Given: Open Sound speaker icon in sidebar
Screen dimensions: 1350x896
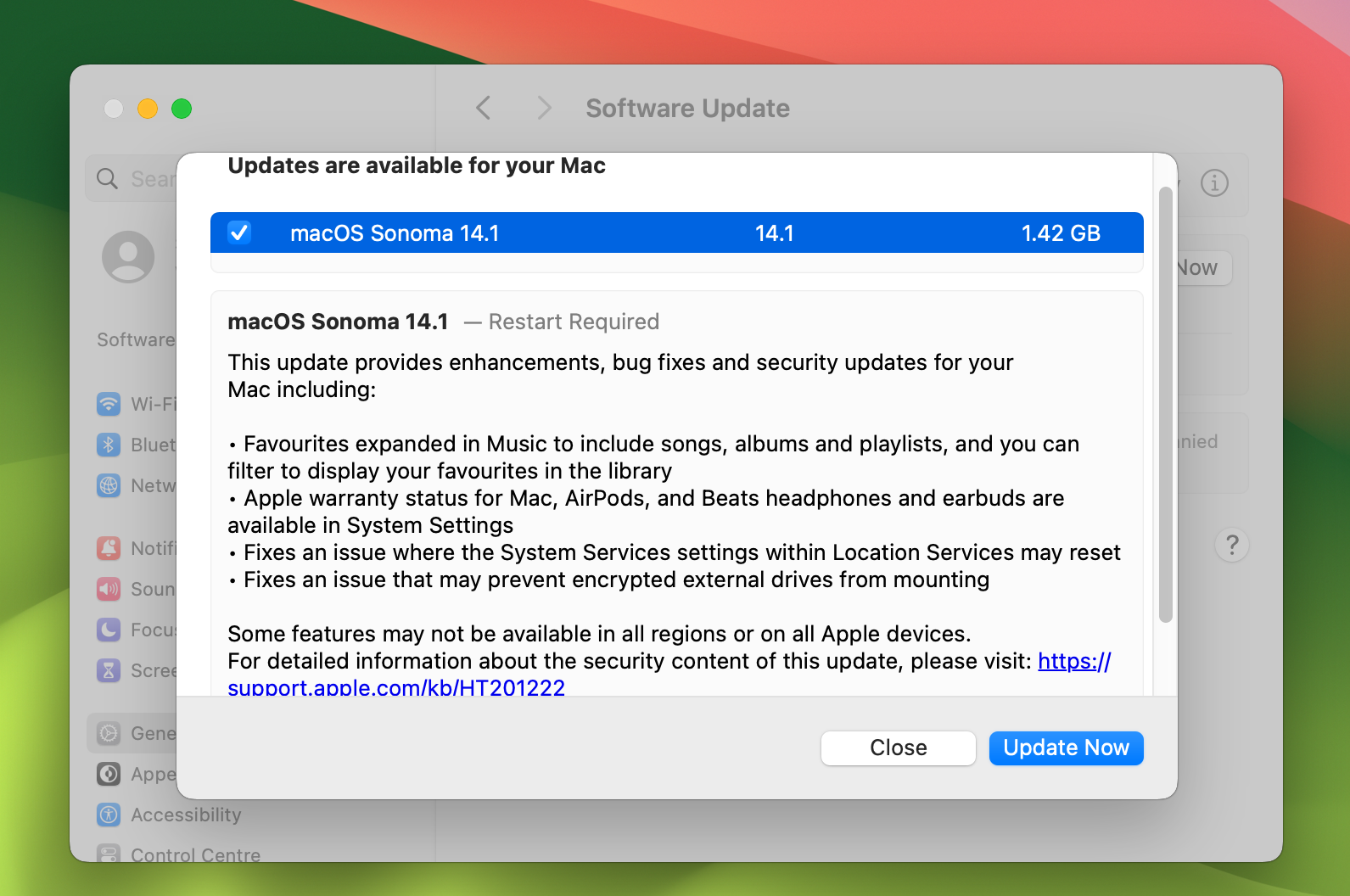Looking at the screenshot, I should pos(109,589).
